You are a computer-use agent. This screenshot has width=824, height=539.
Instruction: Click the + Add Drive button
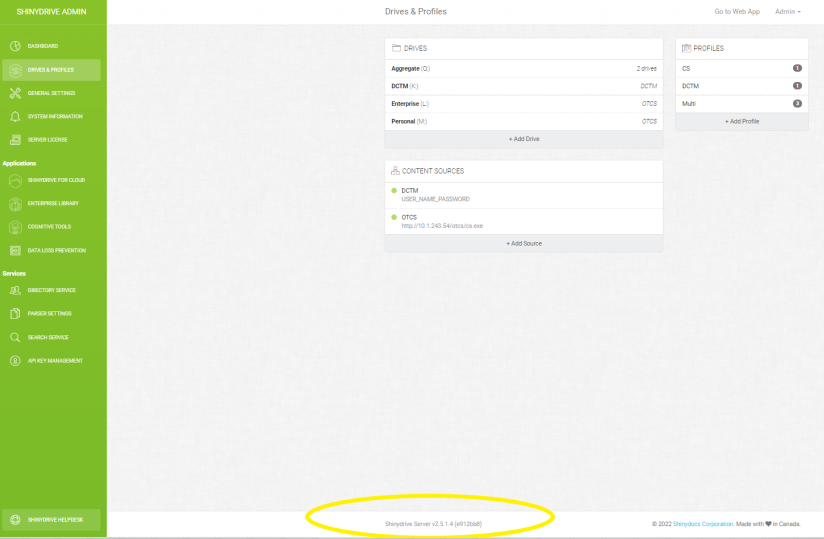[x=523, y=138]
